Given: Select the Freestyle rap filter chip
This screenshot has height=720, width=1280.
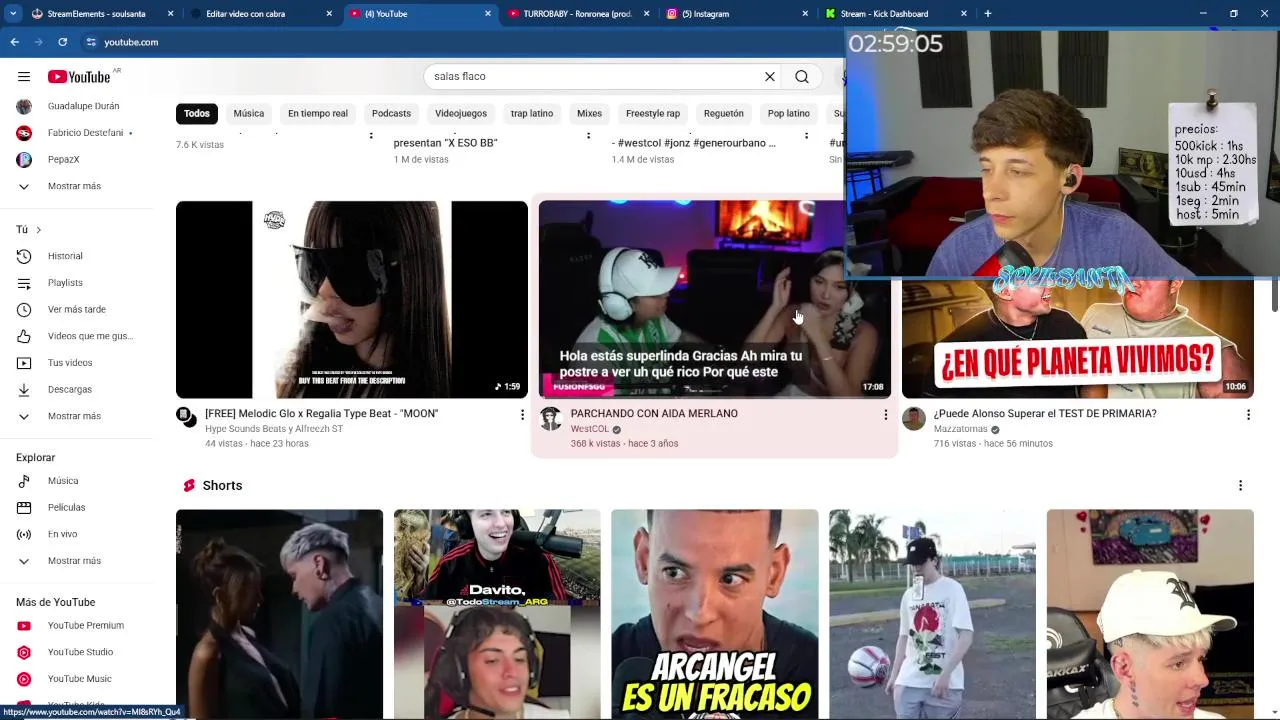Looking at the screenshot, I should pos(653,113).
